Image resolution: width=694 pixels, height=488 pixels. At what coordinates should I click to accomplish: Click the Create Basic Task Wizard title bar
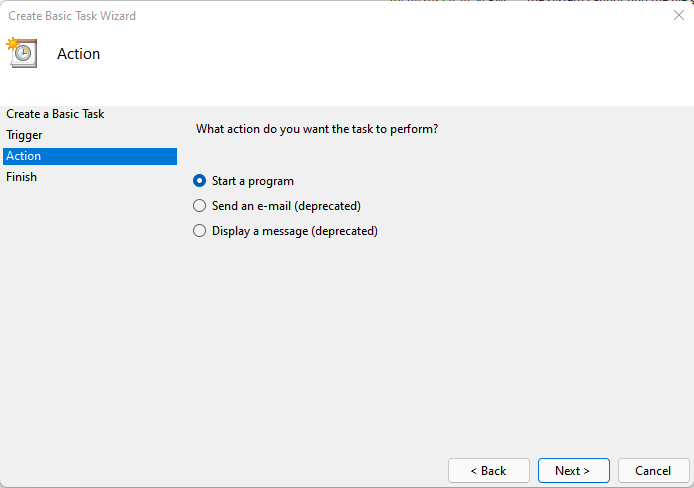[300, 16]
